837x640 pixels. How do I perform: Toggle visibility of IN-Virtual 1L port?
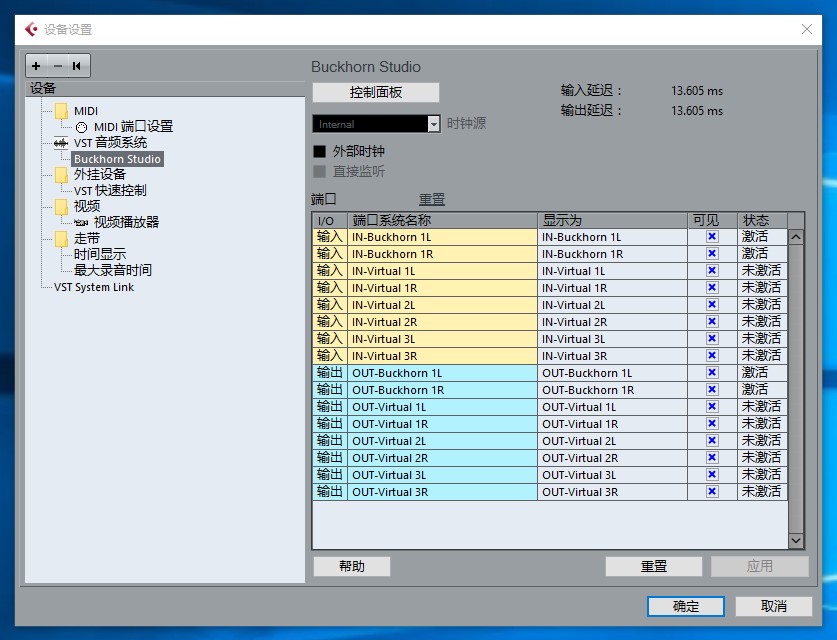click(712, 271)
